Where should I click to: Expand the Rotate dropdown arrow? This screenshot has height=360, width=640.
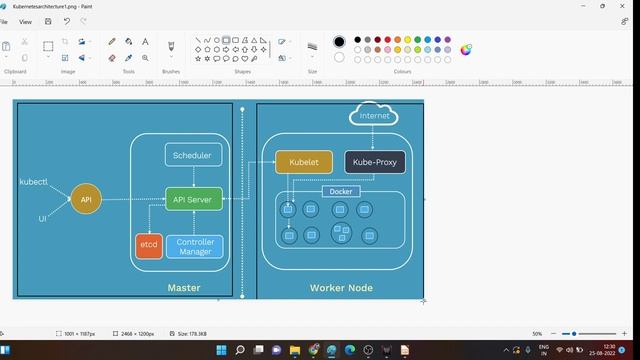click(x=90, y=42)
